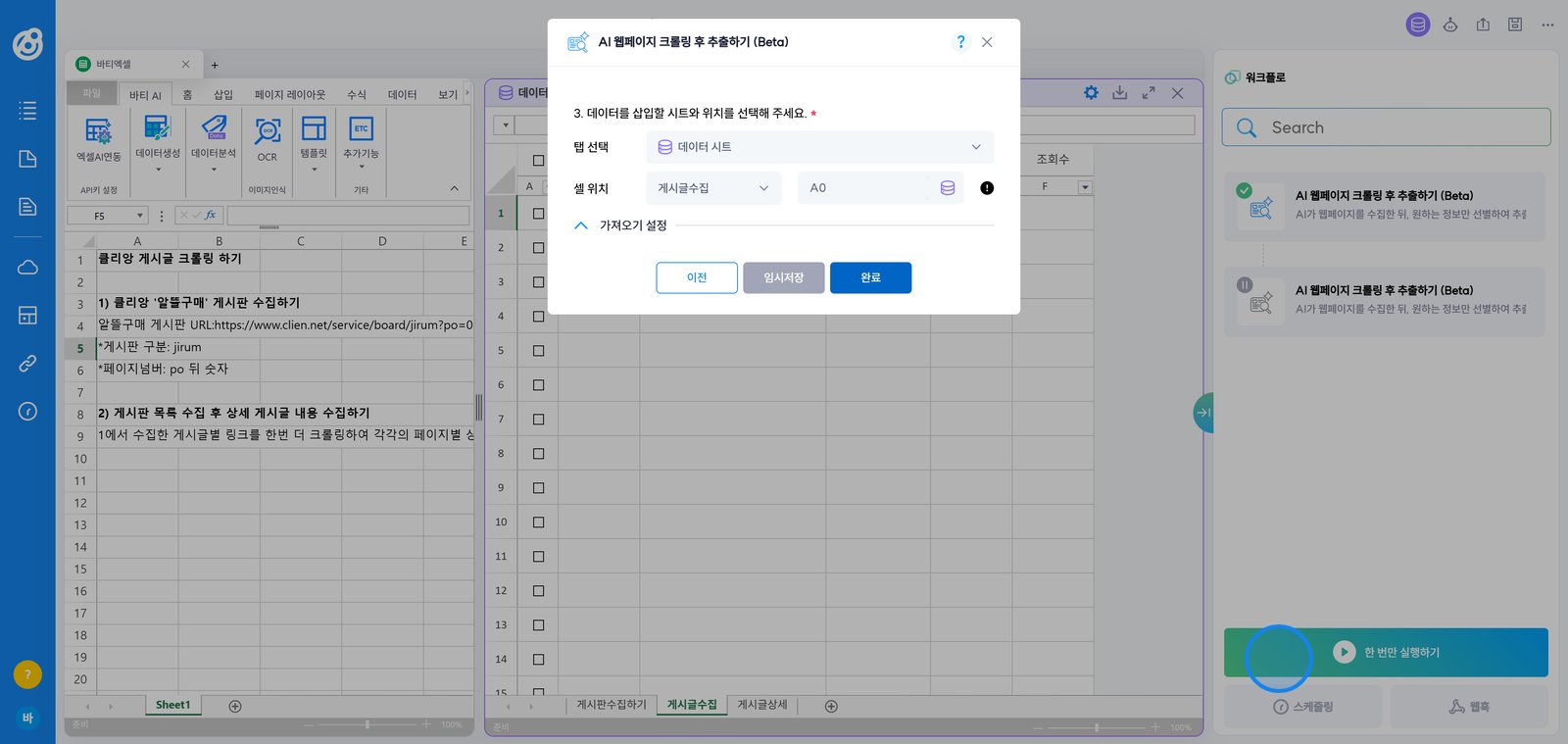Viewport: 1568px width, 744px height.
Task: Switch to the 삽입 ribbon tab
Action: click(223, 94)
